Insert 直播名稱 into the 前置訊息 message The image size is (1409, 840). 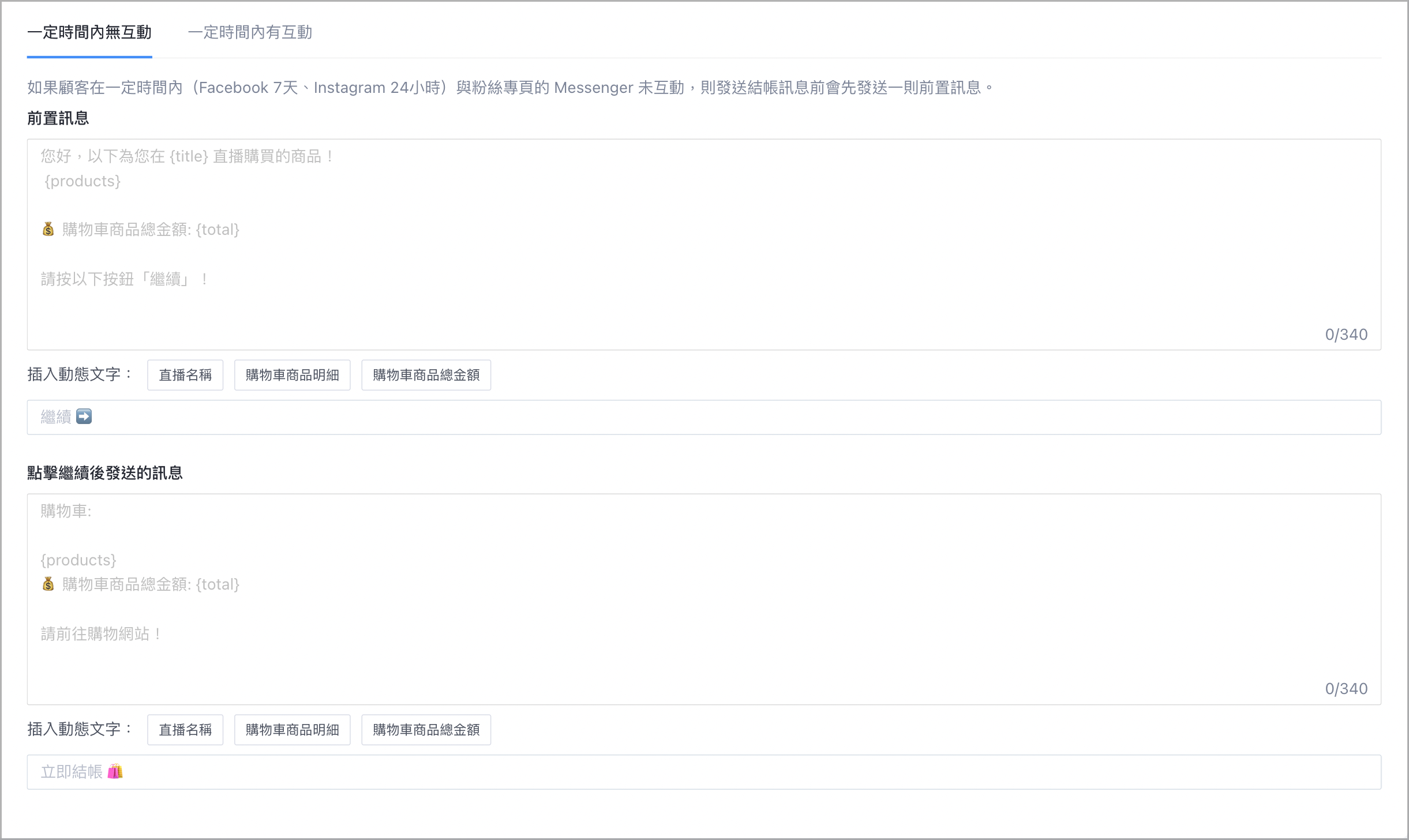coord(185,375)
